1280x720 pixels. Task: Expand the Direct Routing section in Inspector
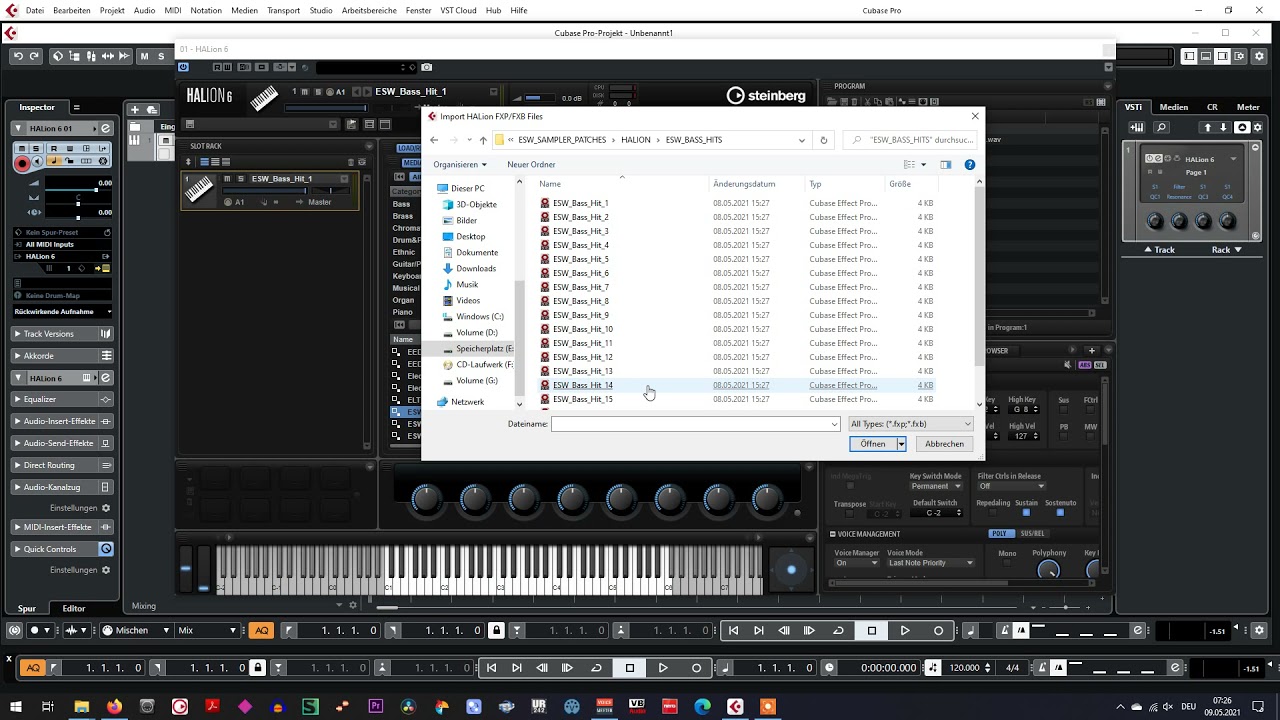point(62,465)
